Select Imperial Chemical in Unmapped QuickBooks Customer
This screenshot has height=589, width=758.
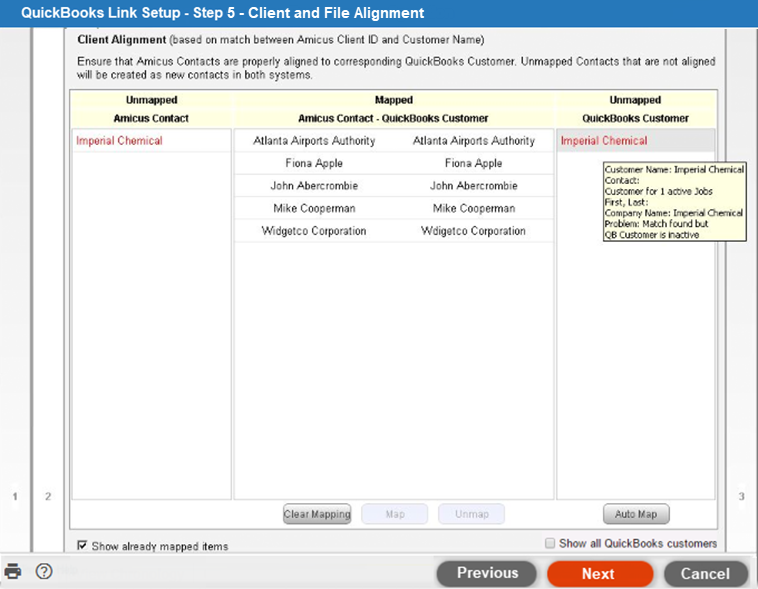pos(635,141)
